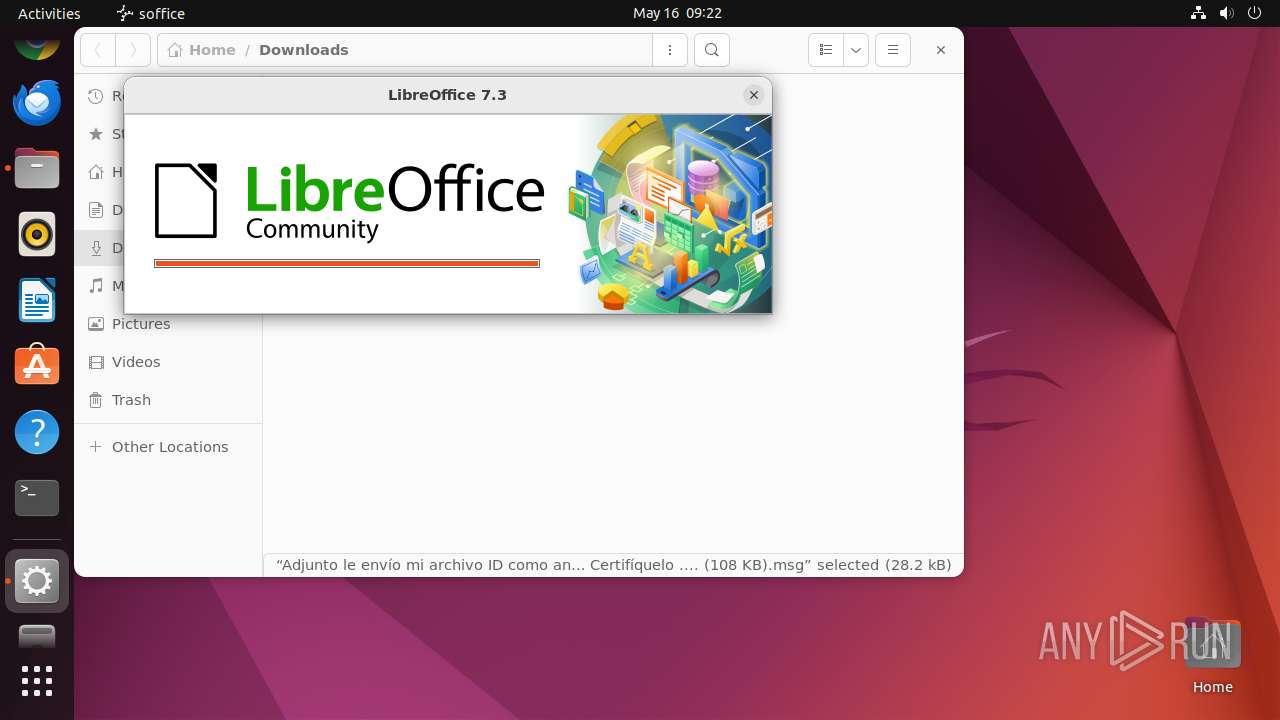1280x720 pixels.
Task: Close the Files window
Action: [940, 50]
